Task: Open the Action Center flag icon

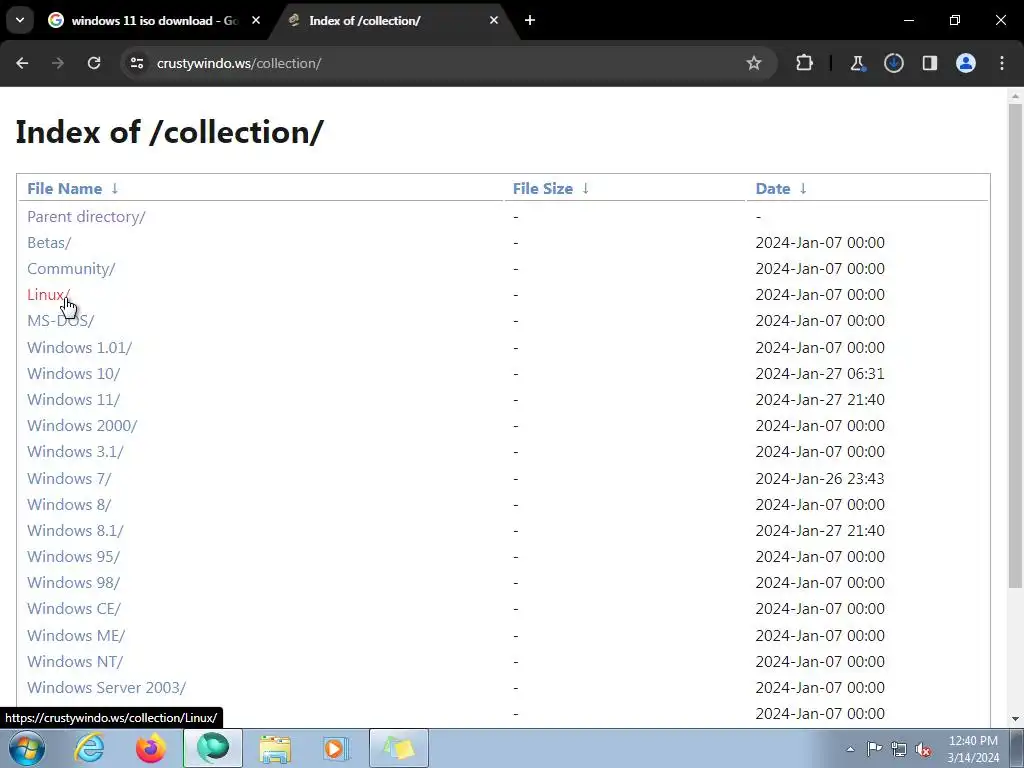Action: pyautogui.click(x=874, y=749)
